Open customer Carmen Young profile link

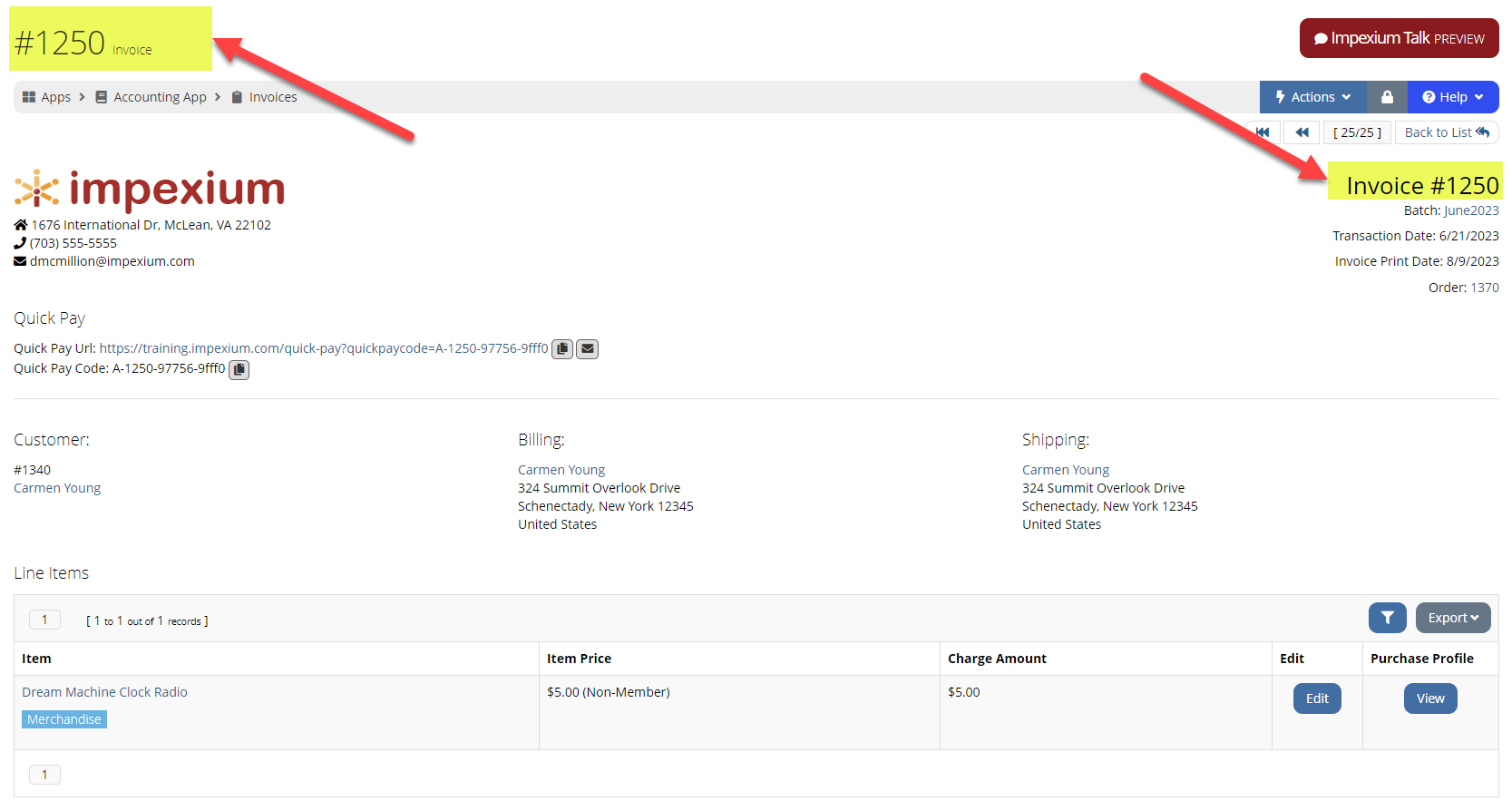click(x=57, y=488)
